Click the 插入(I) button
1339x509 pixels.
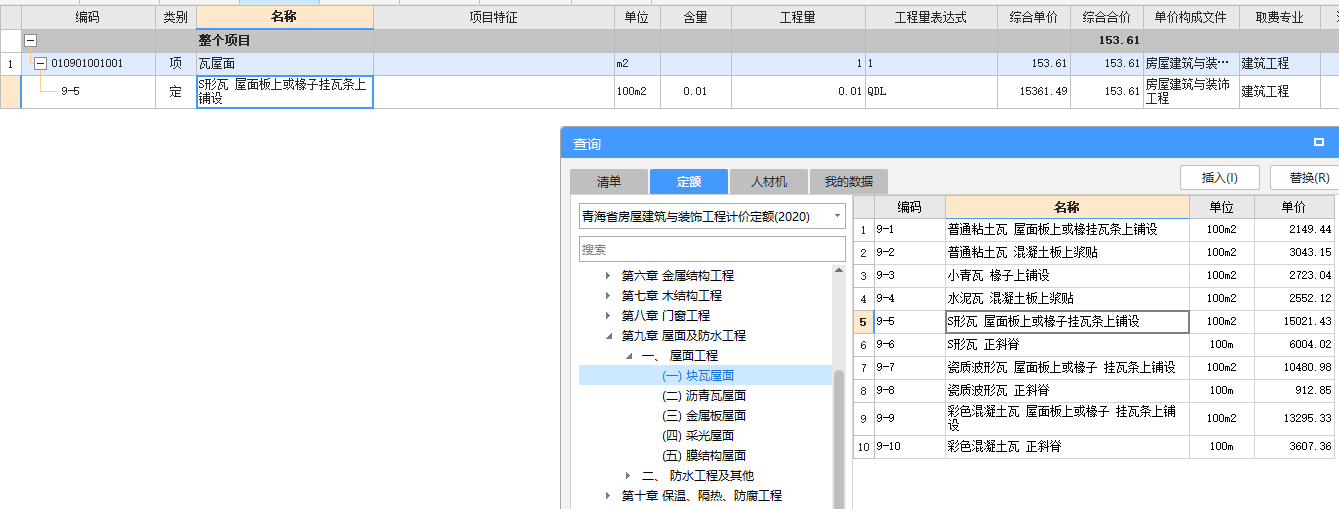1220,178
